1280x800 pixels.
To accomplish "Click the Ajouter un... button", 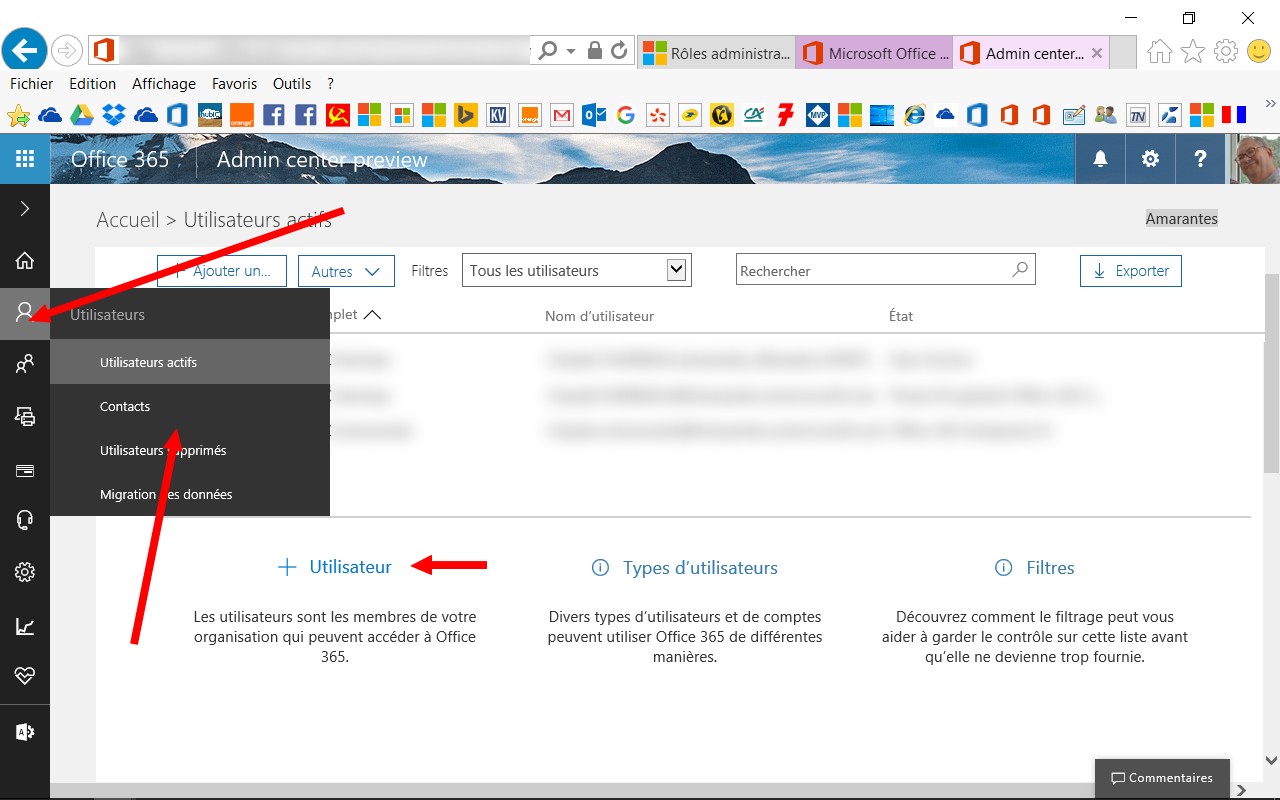I will coord(222,271).
